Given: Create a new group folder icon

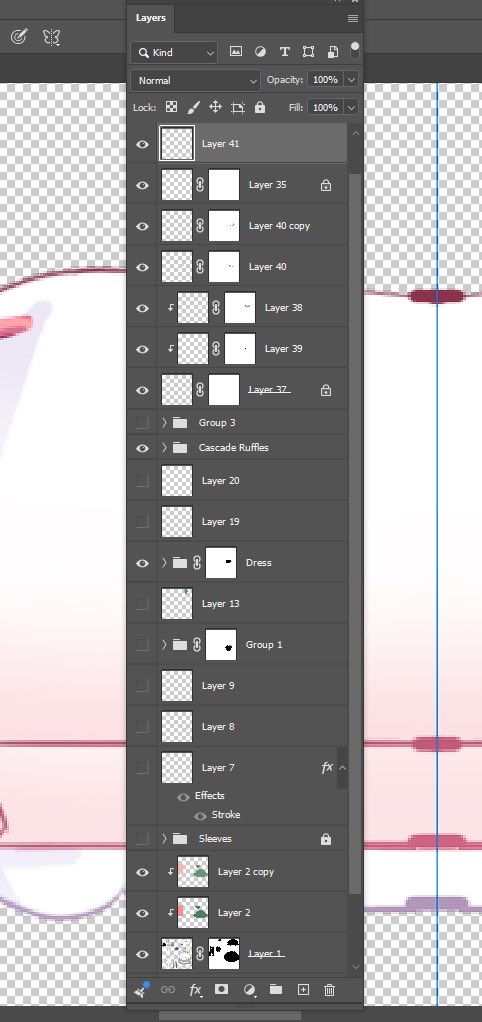Looking at the screenshot, I should click(276, 989).
